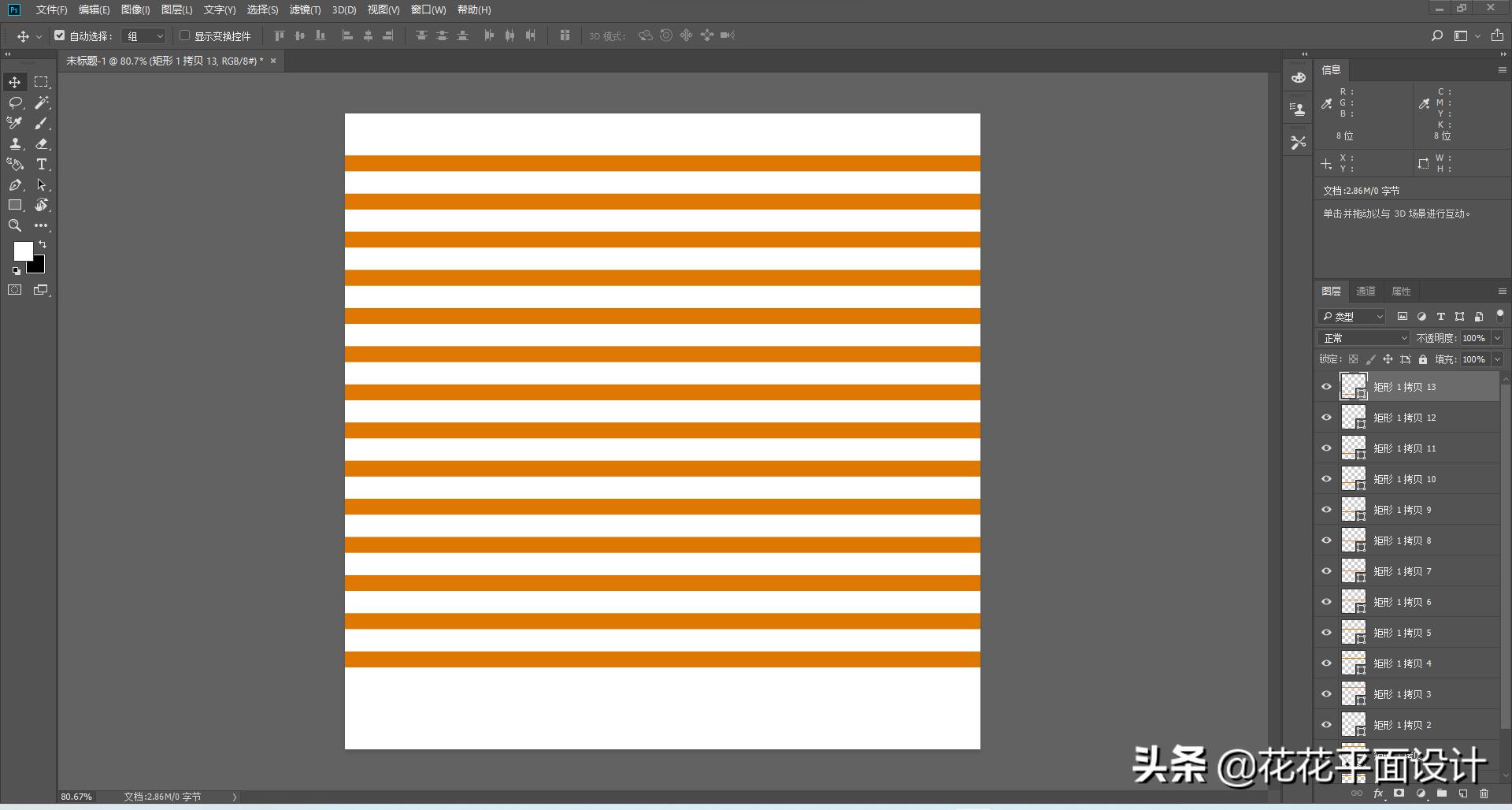Select the Lasso tool
The height and width of the screenshot is (810, 1512).
tap(14, 102)
